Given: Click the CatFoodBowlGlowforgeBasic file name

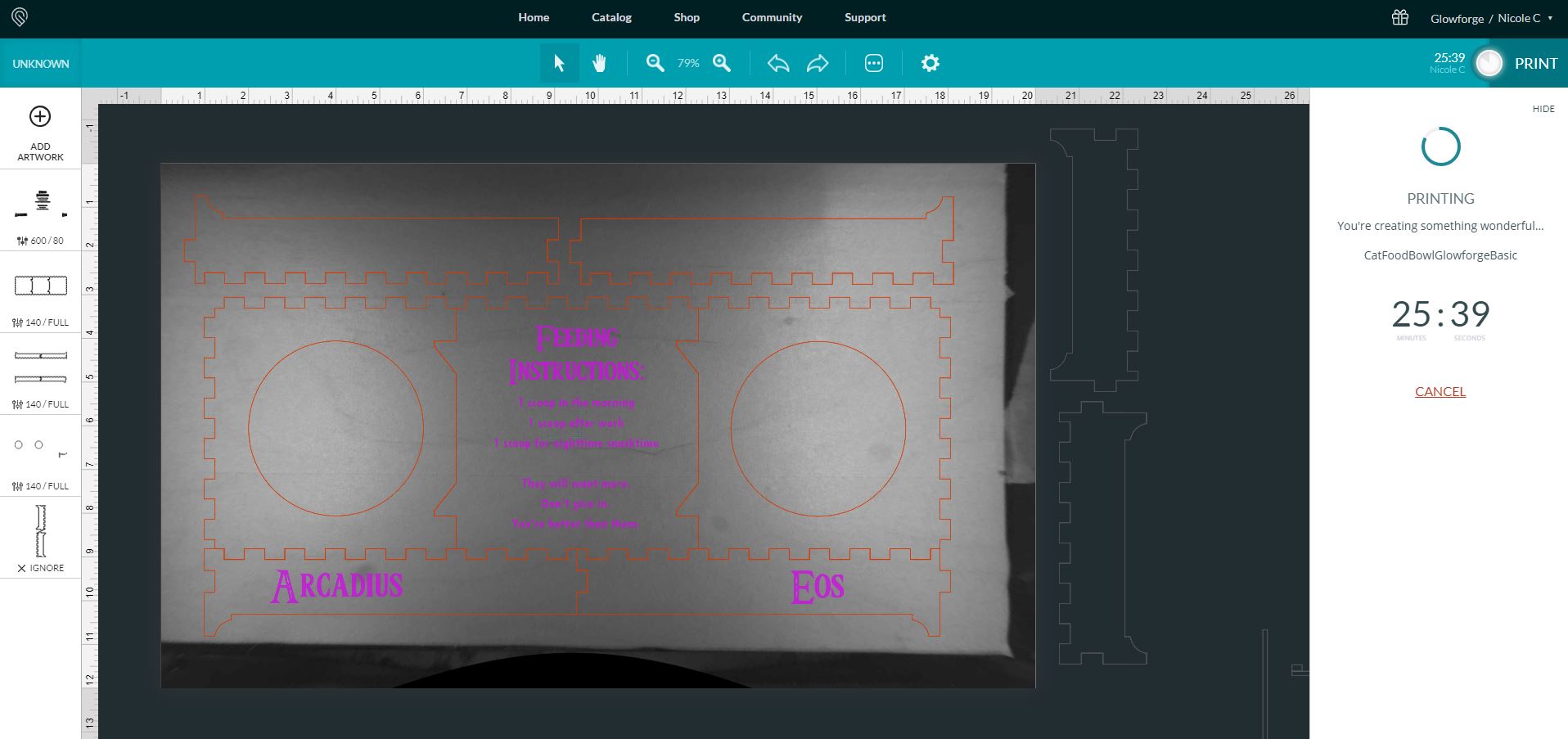Looking at the screenshot, I should click(1440, 255).
